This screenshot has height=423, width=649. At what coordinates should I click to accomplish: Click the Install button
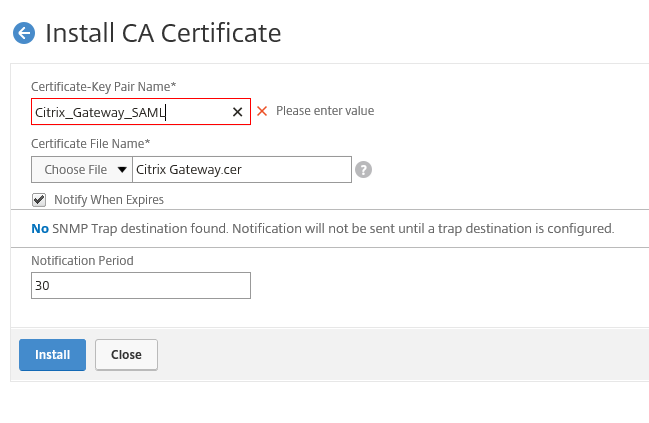click(x=53, y=355)
